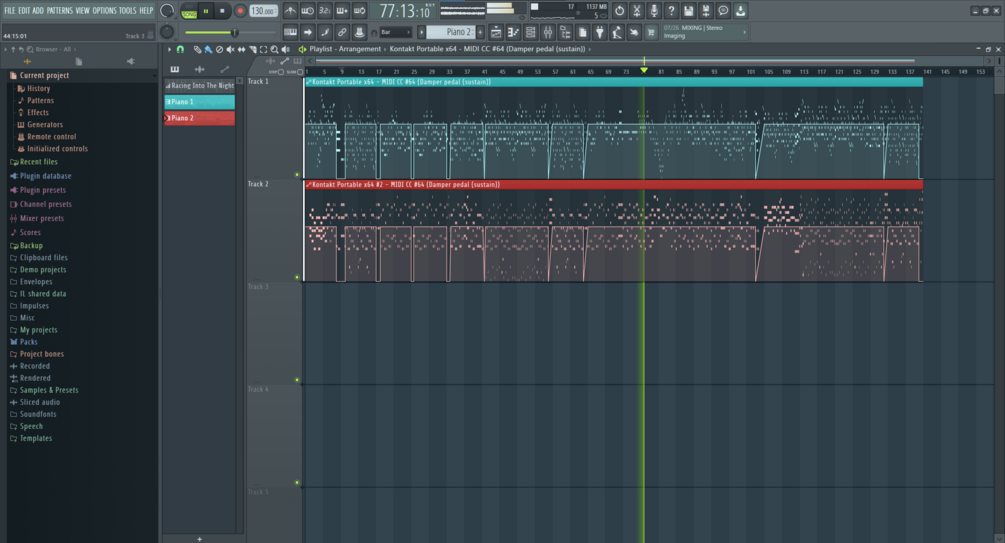Image resolution: width=1005 pixels, height=543 pixels.
Task: Select the playlist Zoom magnifier tool
Action: (274, 49)
